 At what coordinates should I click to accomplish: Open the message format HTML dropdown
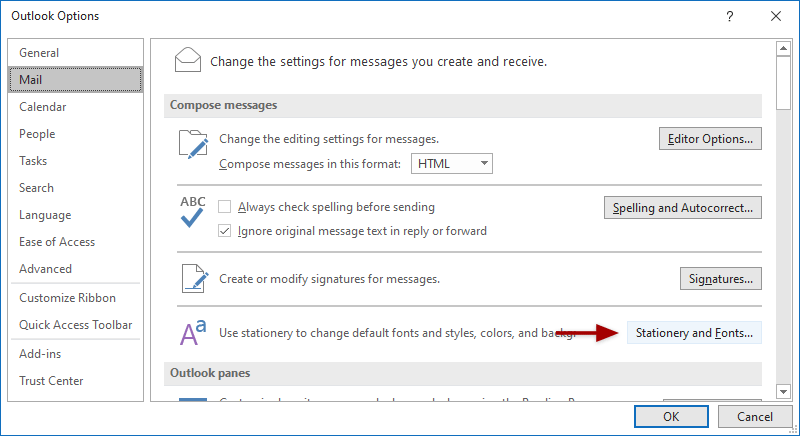(x=451, y=164)
